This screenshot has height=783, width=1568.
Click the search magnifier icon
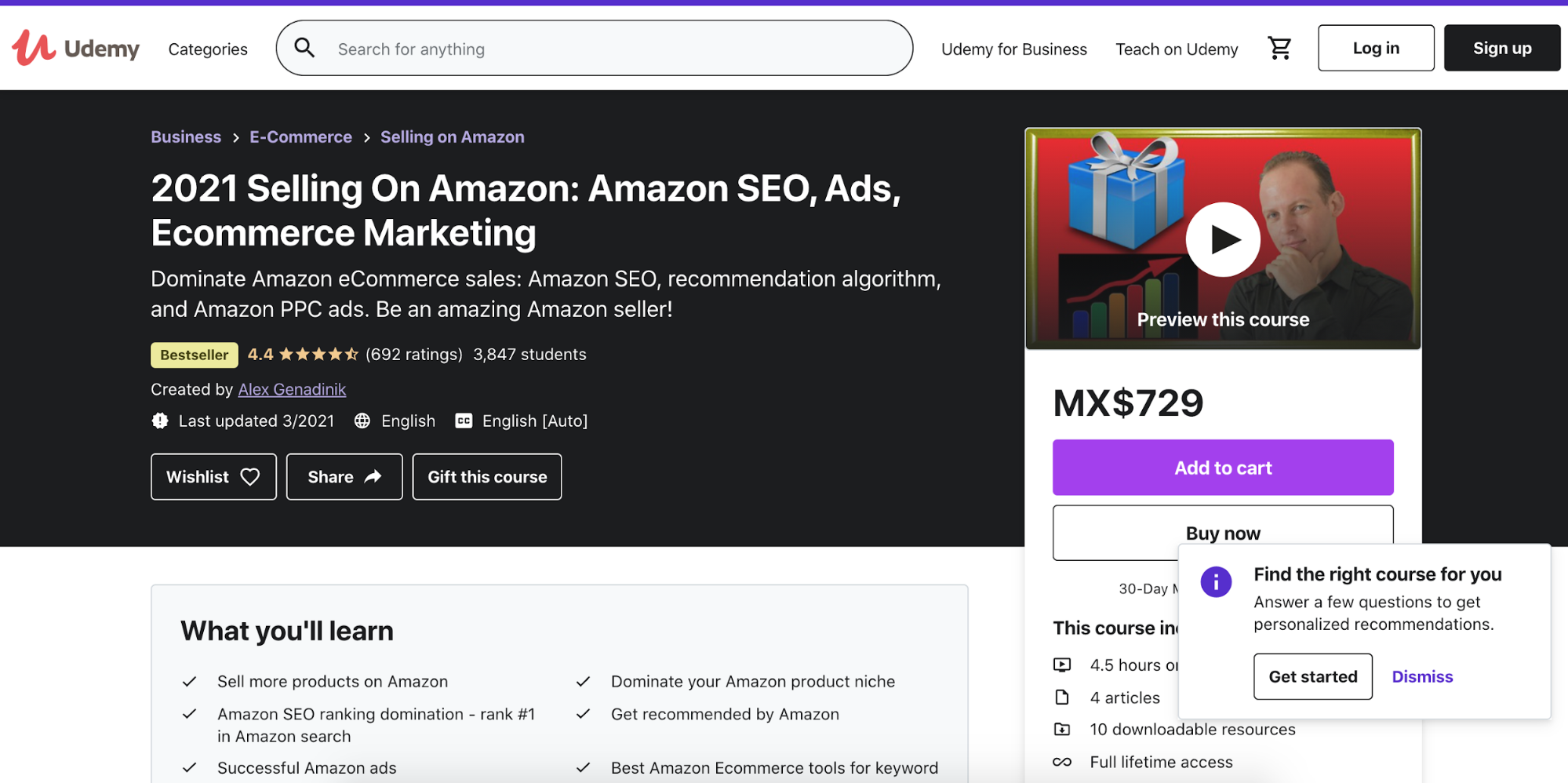(x=305, y=48)
